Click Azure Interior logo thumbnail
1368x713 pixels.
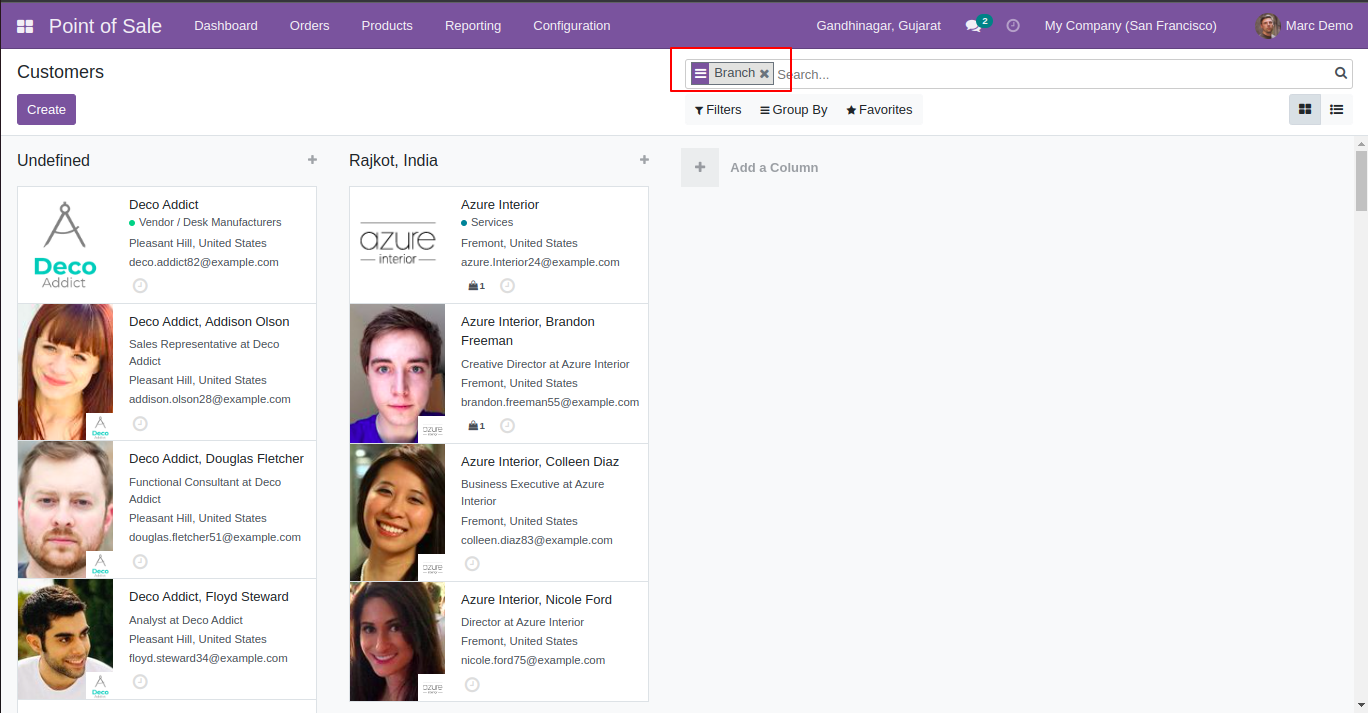(397, 245)
